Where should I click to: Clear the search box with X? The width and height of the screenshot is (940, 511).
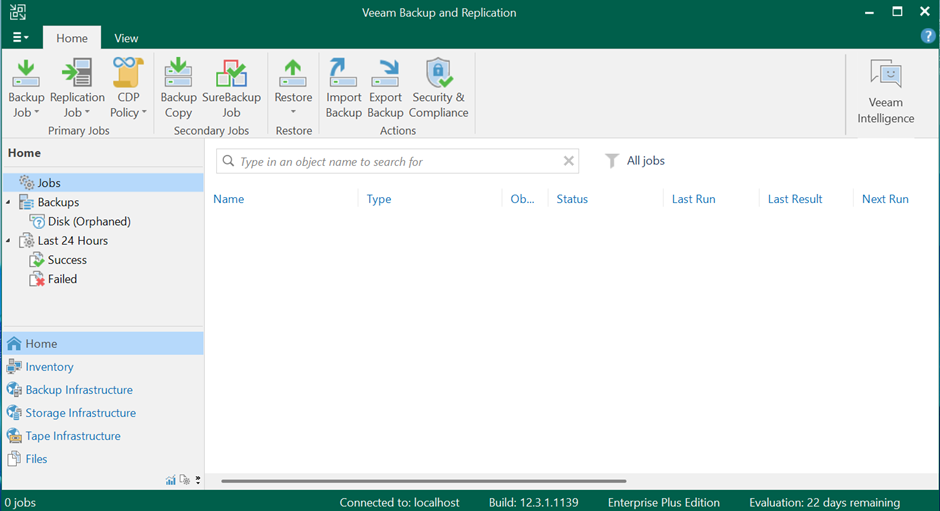point(568,161)
